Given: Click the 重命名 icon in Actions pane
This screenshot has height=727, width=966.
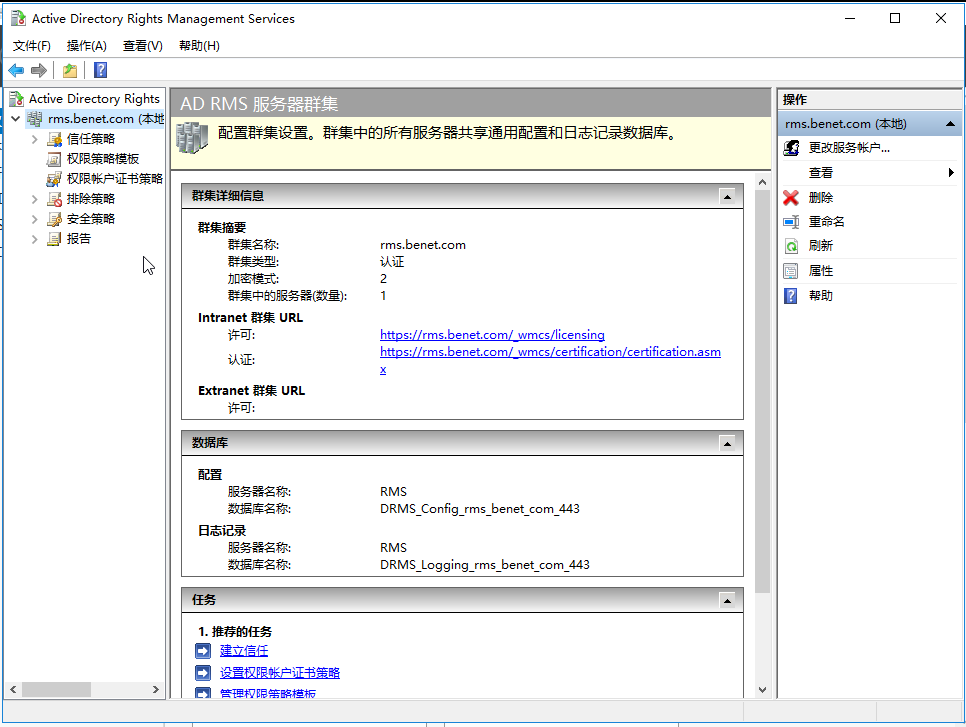Looking at the screenshot, I should coord(791,222).
